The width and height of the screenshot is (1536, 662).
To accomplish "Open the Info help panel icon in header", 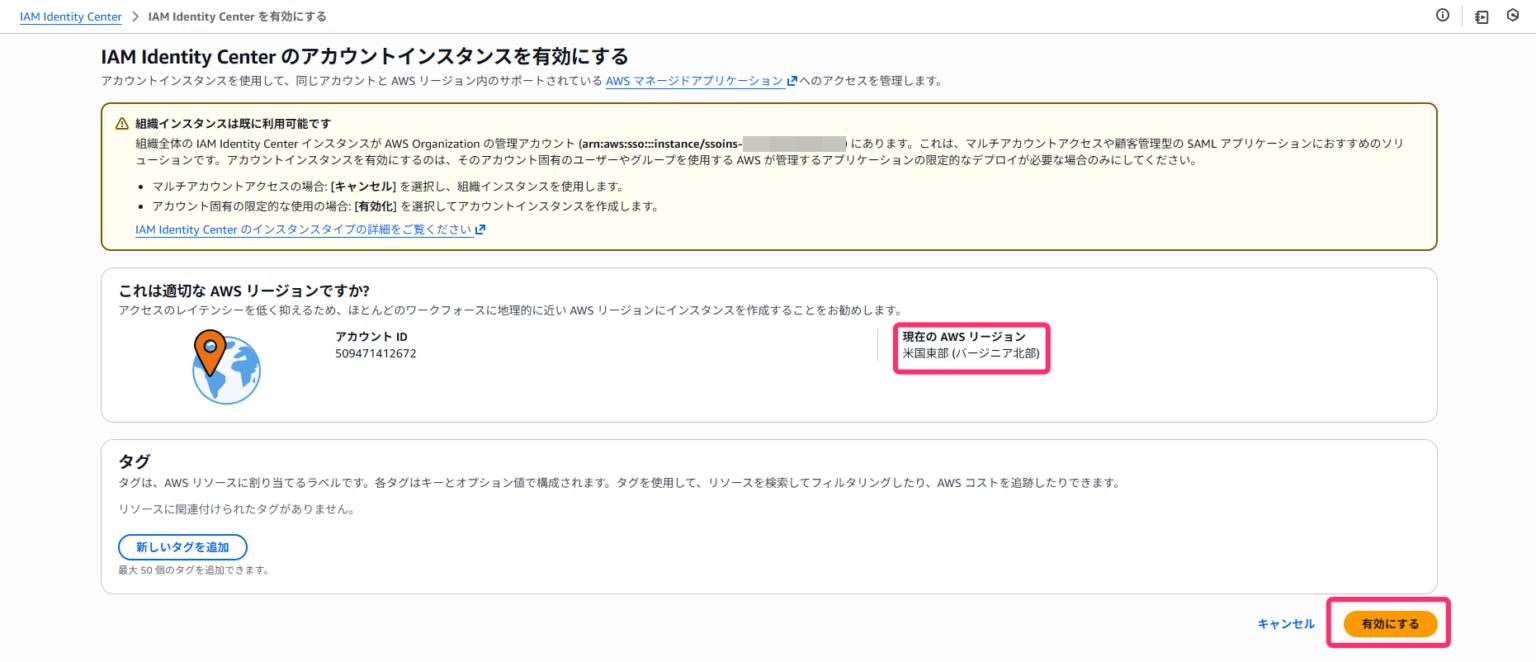I will [x=1441, y=16].
